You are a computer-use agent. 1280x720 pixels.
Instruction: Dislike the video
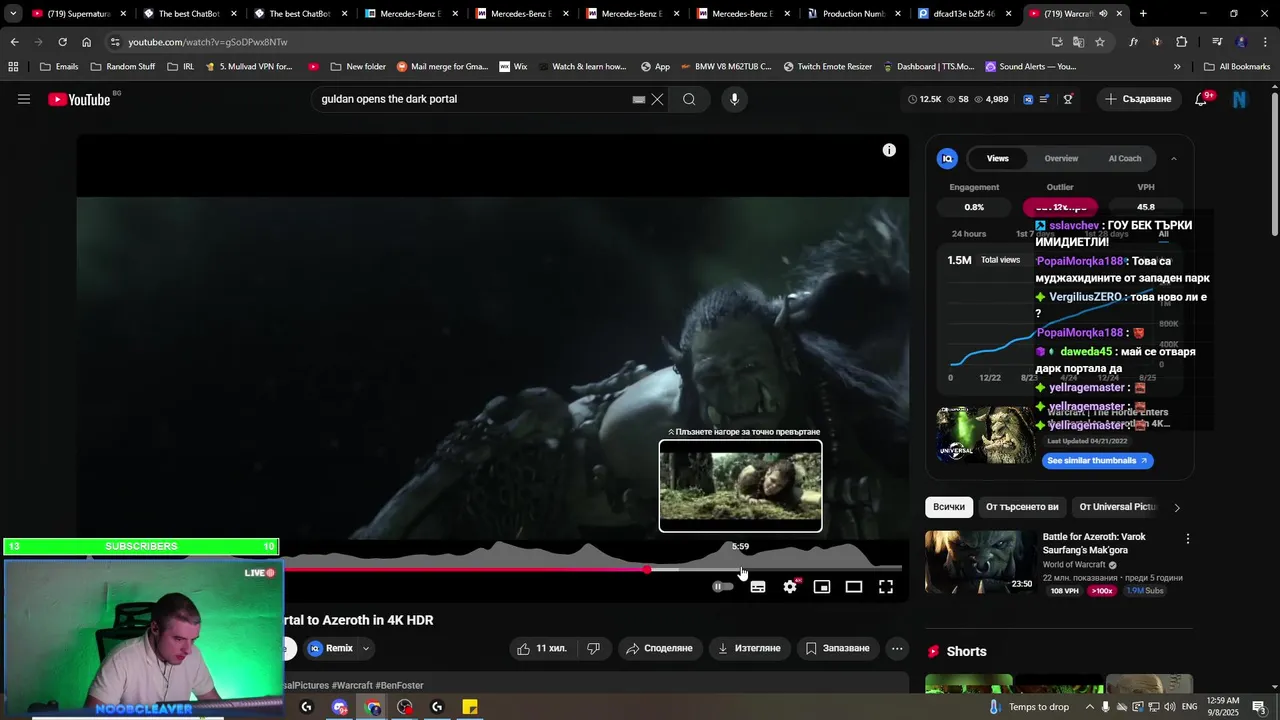pyautogui.click(x=593, y=648)
